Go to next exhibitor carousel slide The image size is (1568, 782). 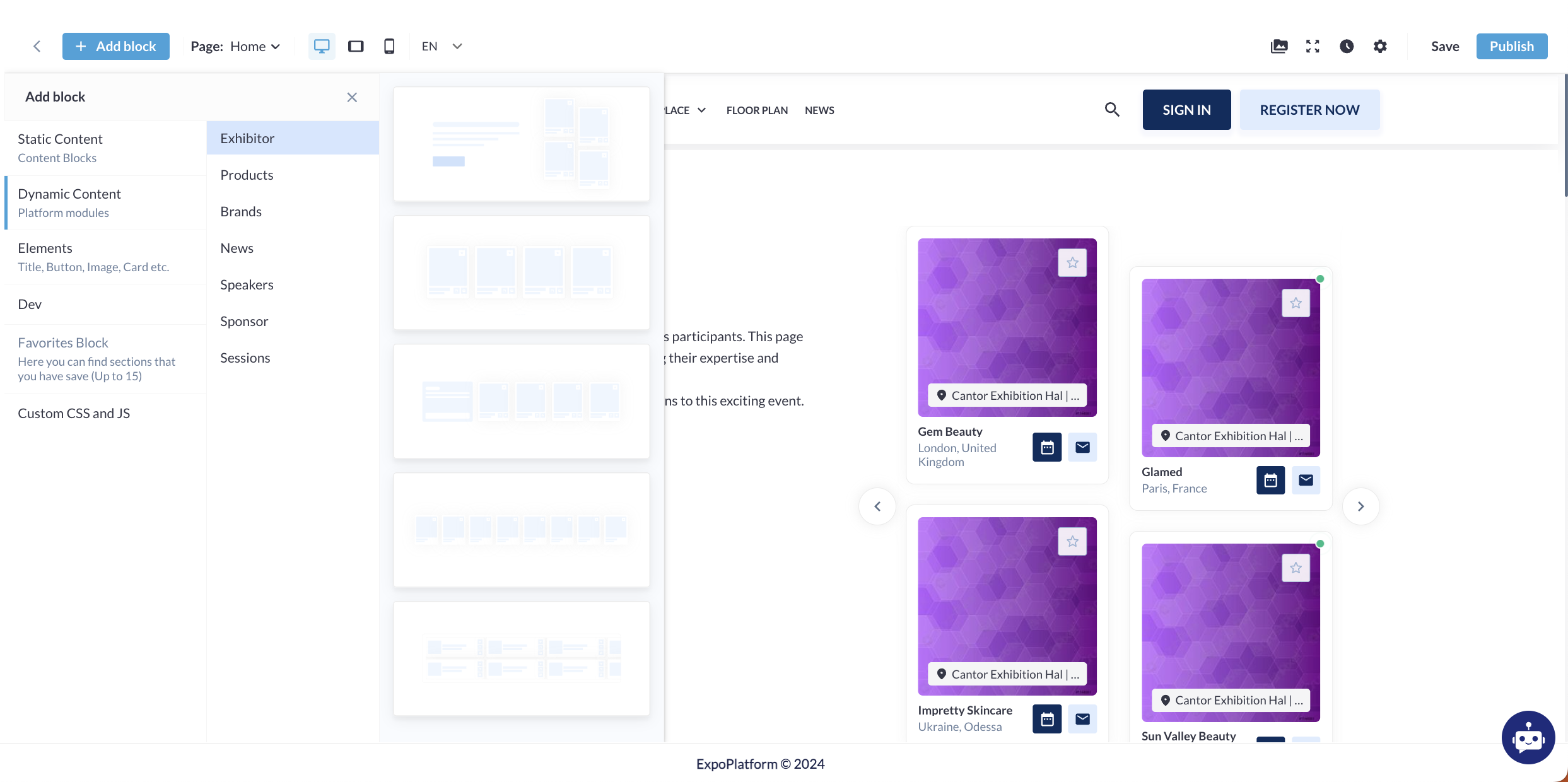[x=1360, y=506]
